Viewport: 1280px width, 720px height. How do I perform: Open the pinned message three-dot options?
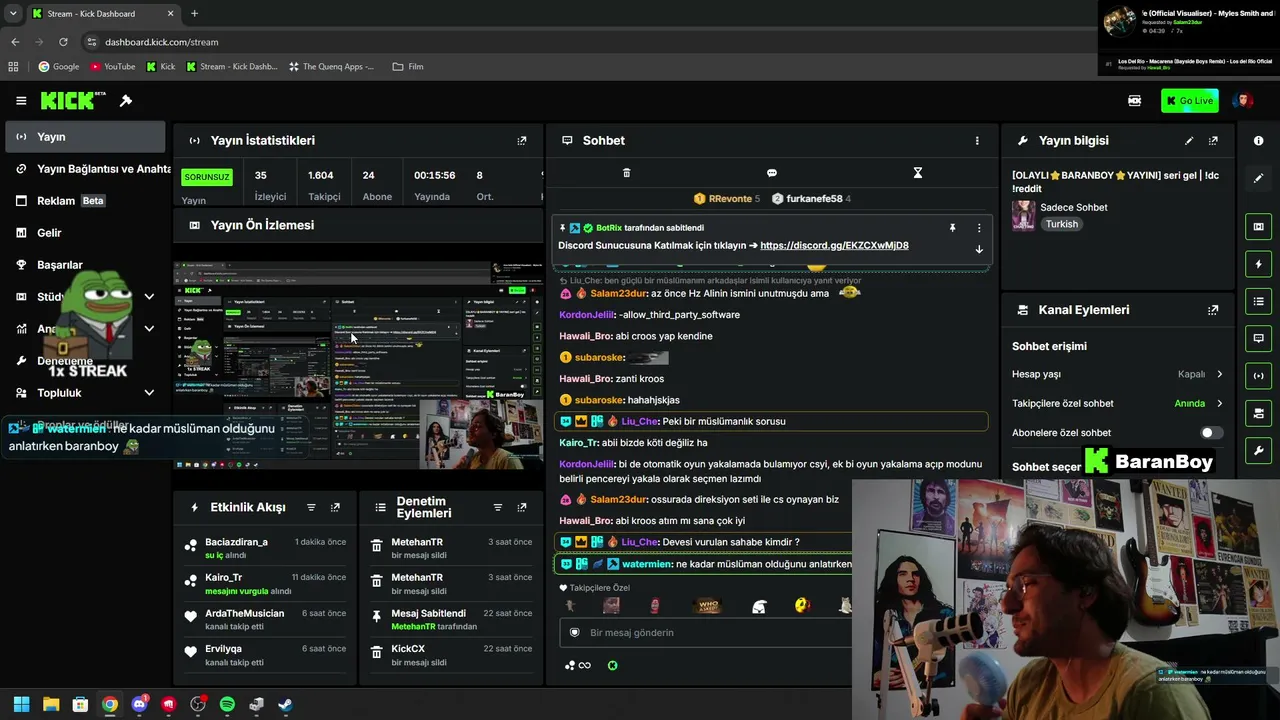coord(979,228)
